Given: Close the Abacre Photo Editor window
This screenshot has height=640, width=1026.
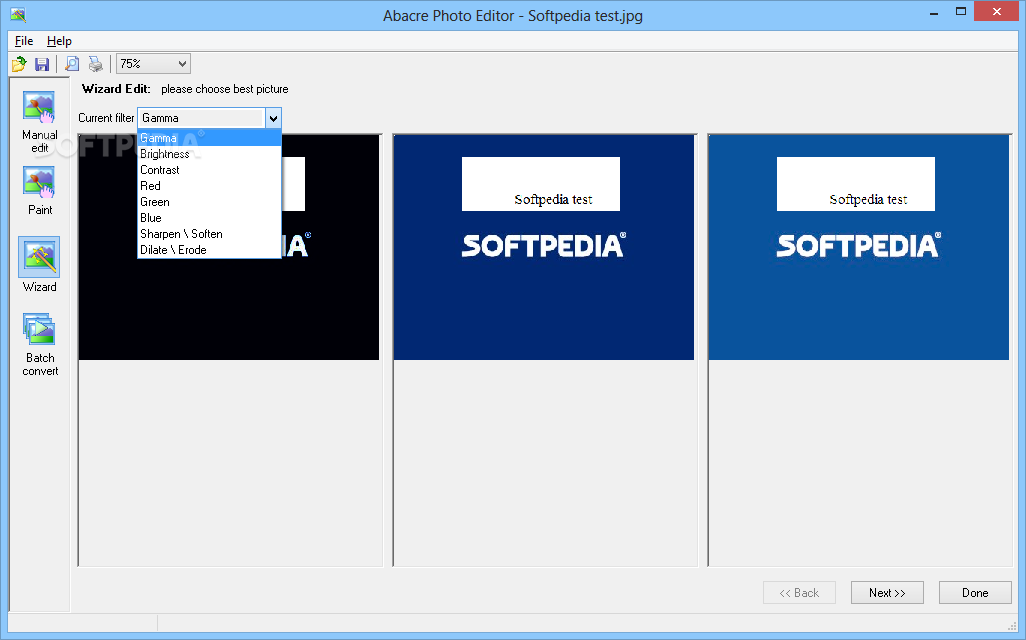Looking at the screenshot, I should (x=997, y=11).
